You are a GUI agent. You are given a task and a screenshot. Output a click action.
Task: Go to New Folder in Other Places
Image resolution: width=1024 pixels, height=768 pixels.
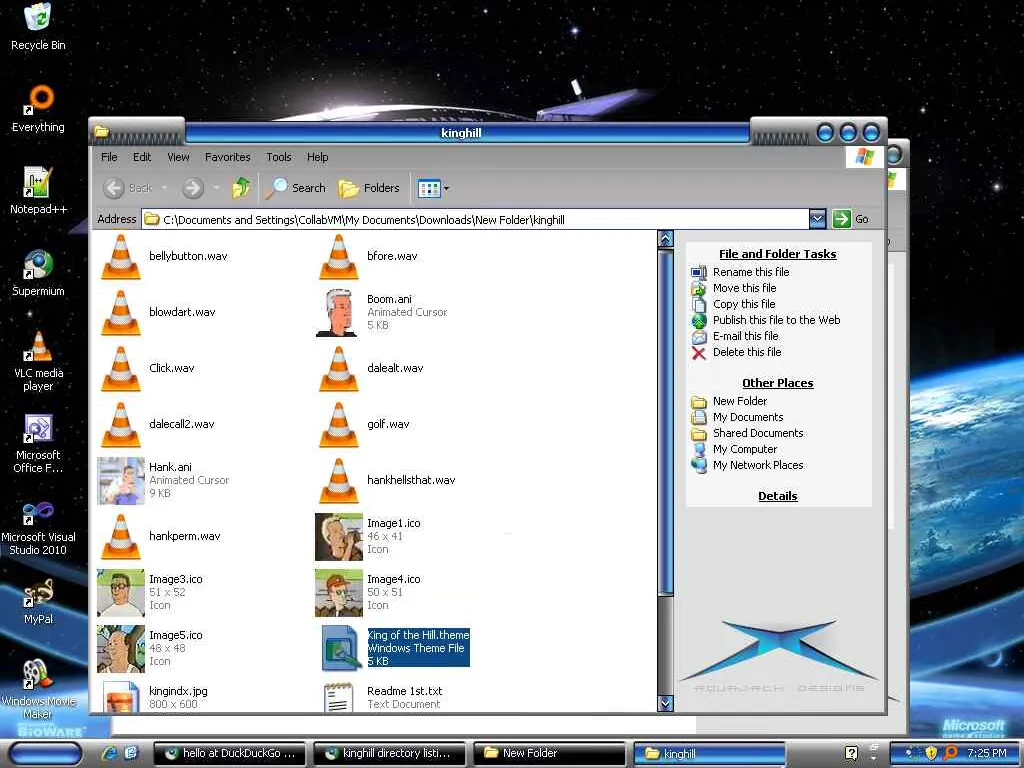[x=739, y=401]
